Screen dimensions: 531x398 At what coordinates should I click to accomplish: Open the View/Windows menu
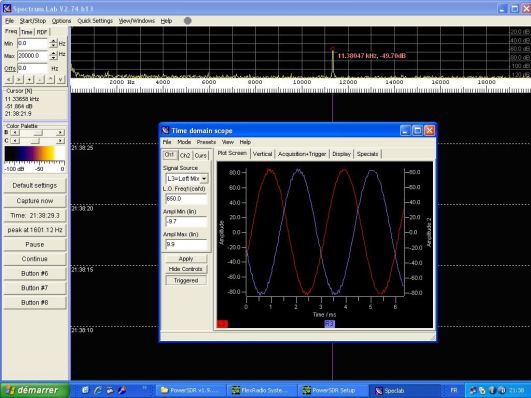136,21
